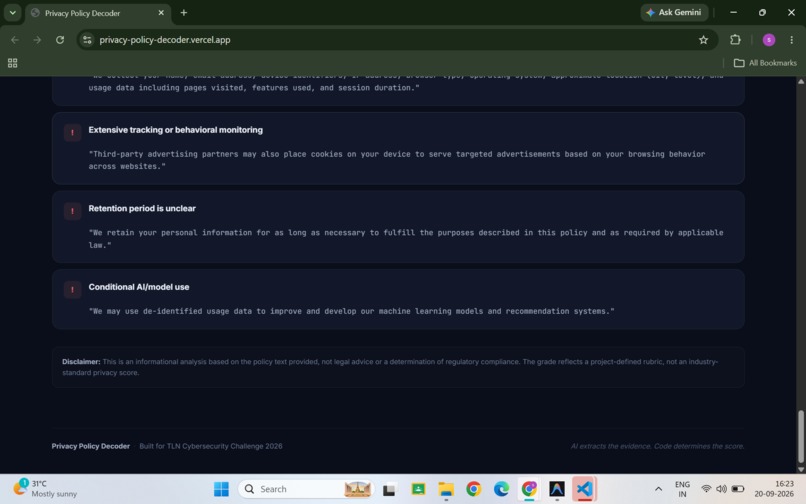The image size is (806, 504).
Task: Click the Retention period is unclear heading
Action: coord(142,208)
